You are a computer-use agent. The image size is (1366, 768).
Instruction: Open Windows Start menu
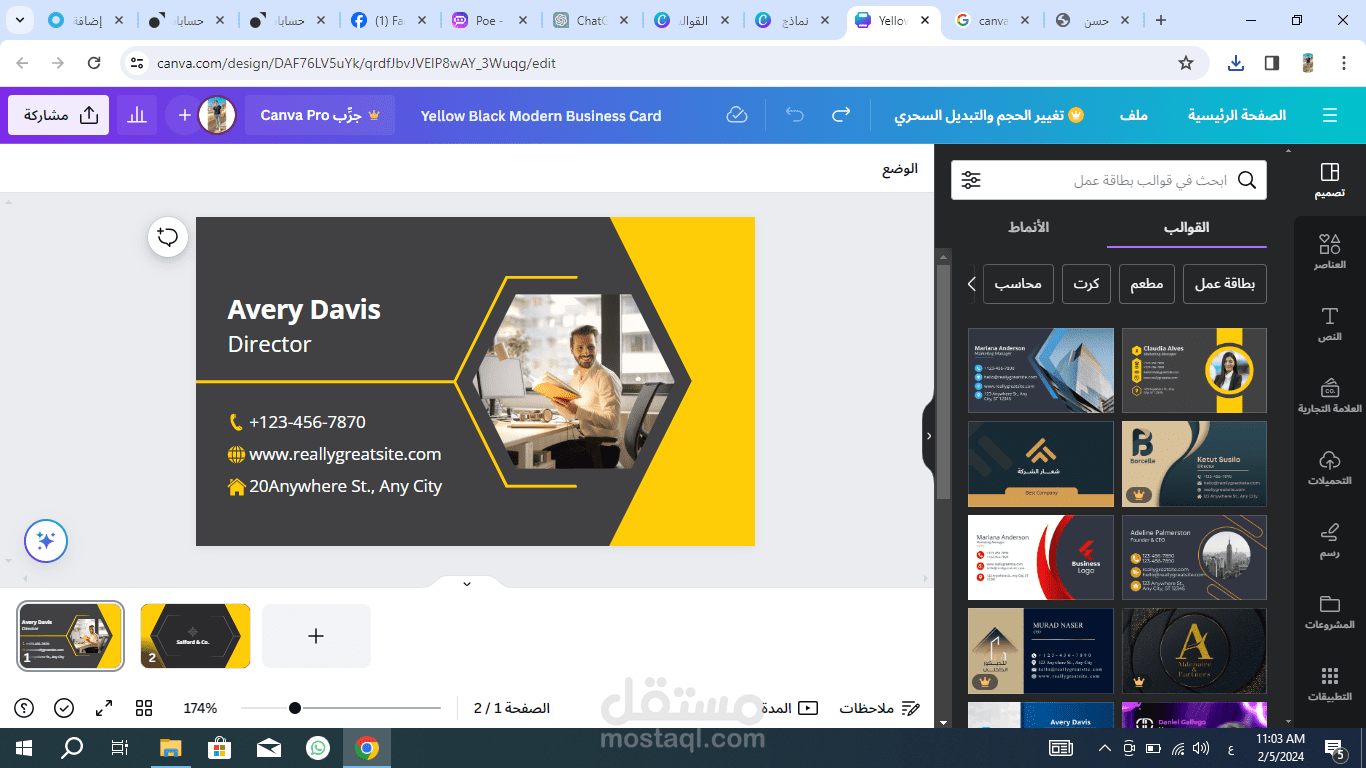pyautogui.click(x=23, y=748)
